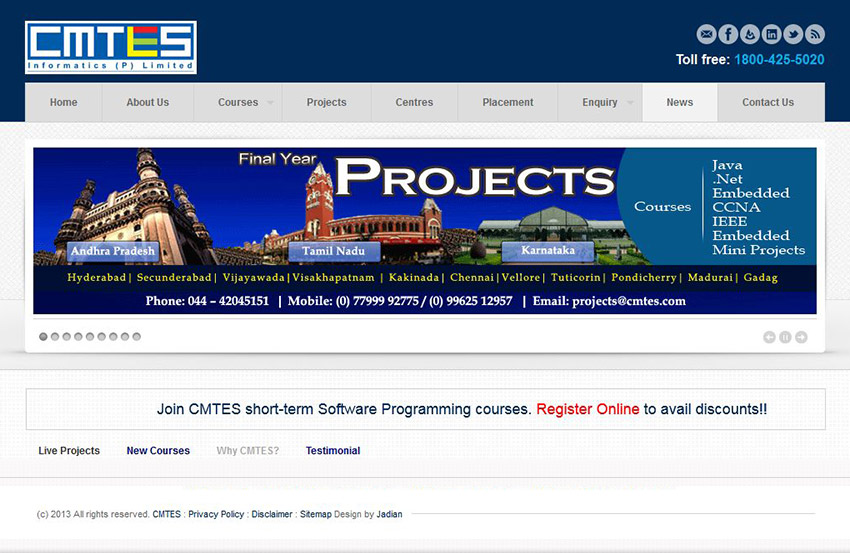Select the seventh slideshow indicator dot
Screen dimensions: 850x553
113,337
